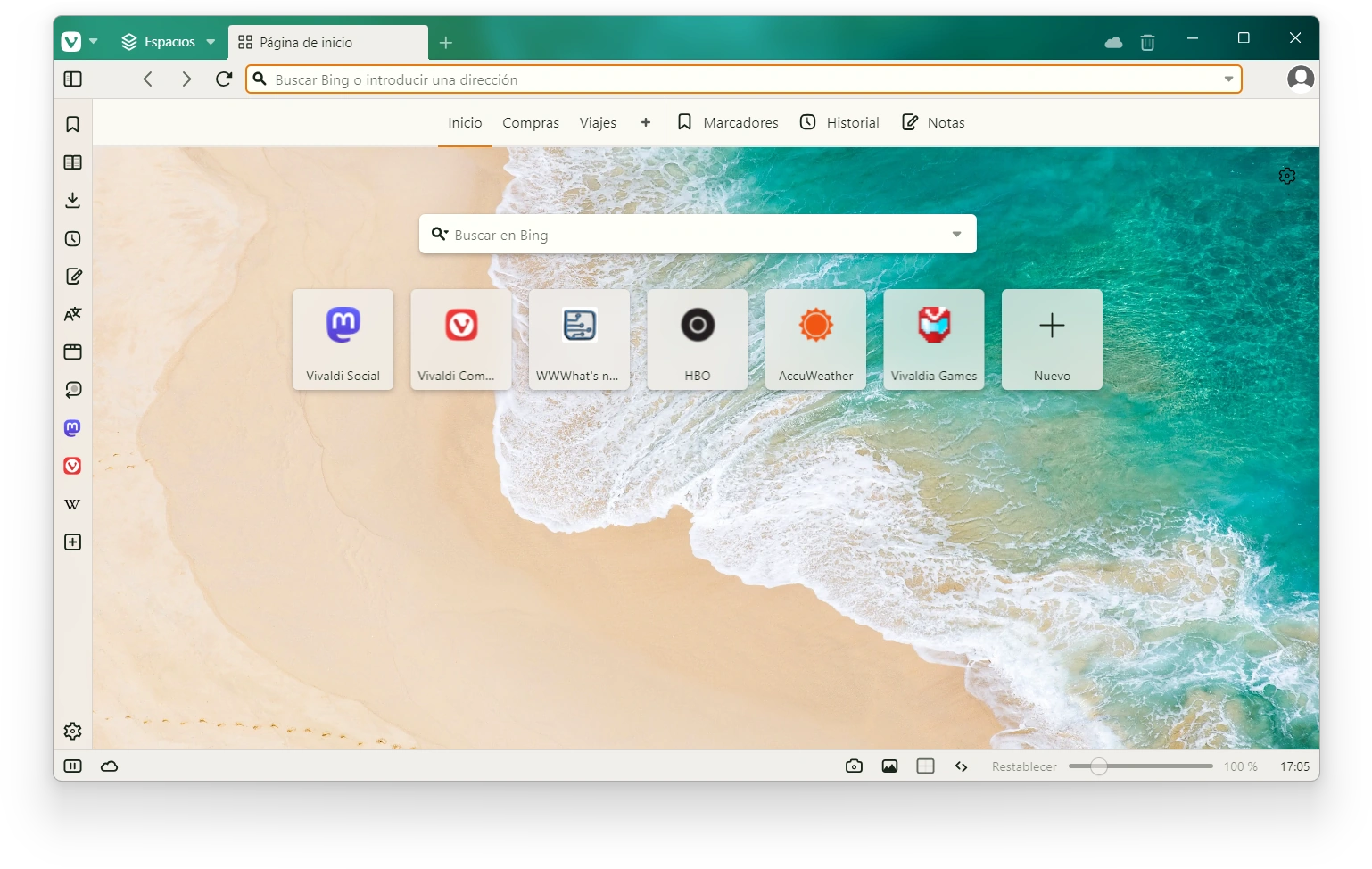The height and width of the screenshot is (869, 1372).
Task: Open the Vivaldi Social speed dial
Action: click(x=343, y=339)
